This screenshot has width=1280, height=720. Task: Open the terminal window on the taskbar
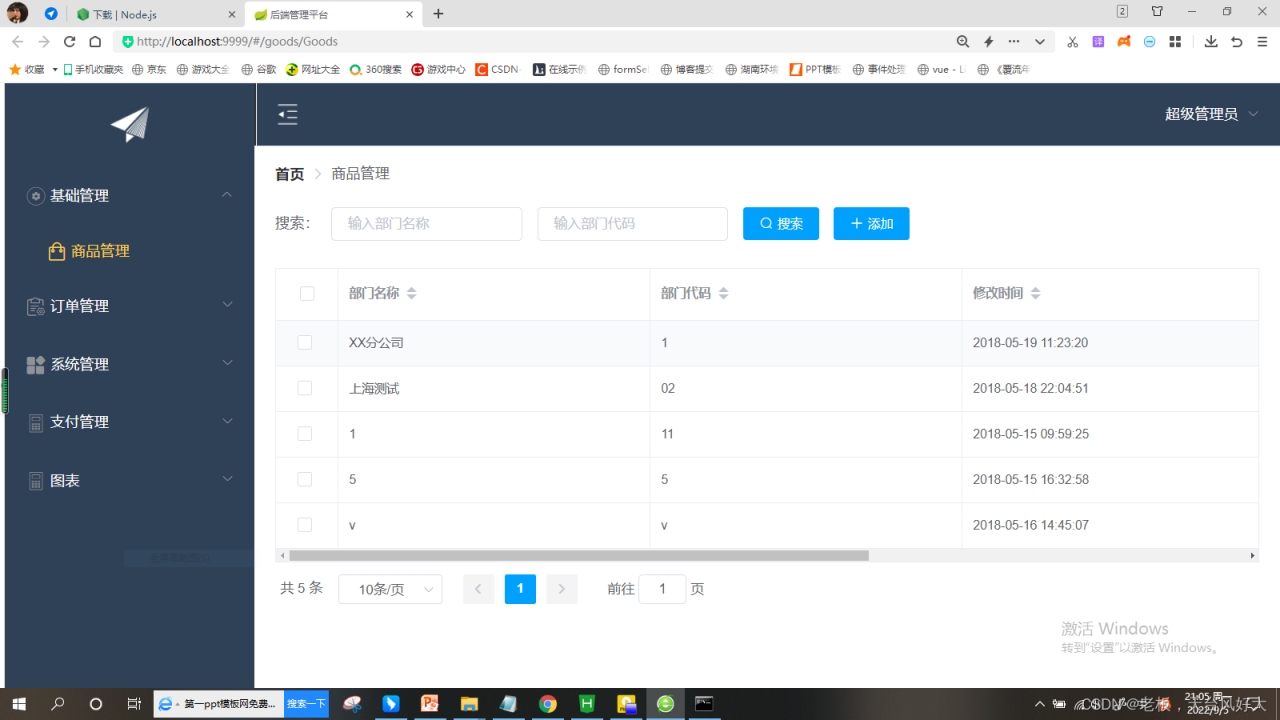pos(704,704)
